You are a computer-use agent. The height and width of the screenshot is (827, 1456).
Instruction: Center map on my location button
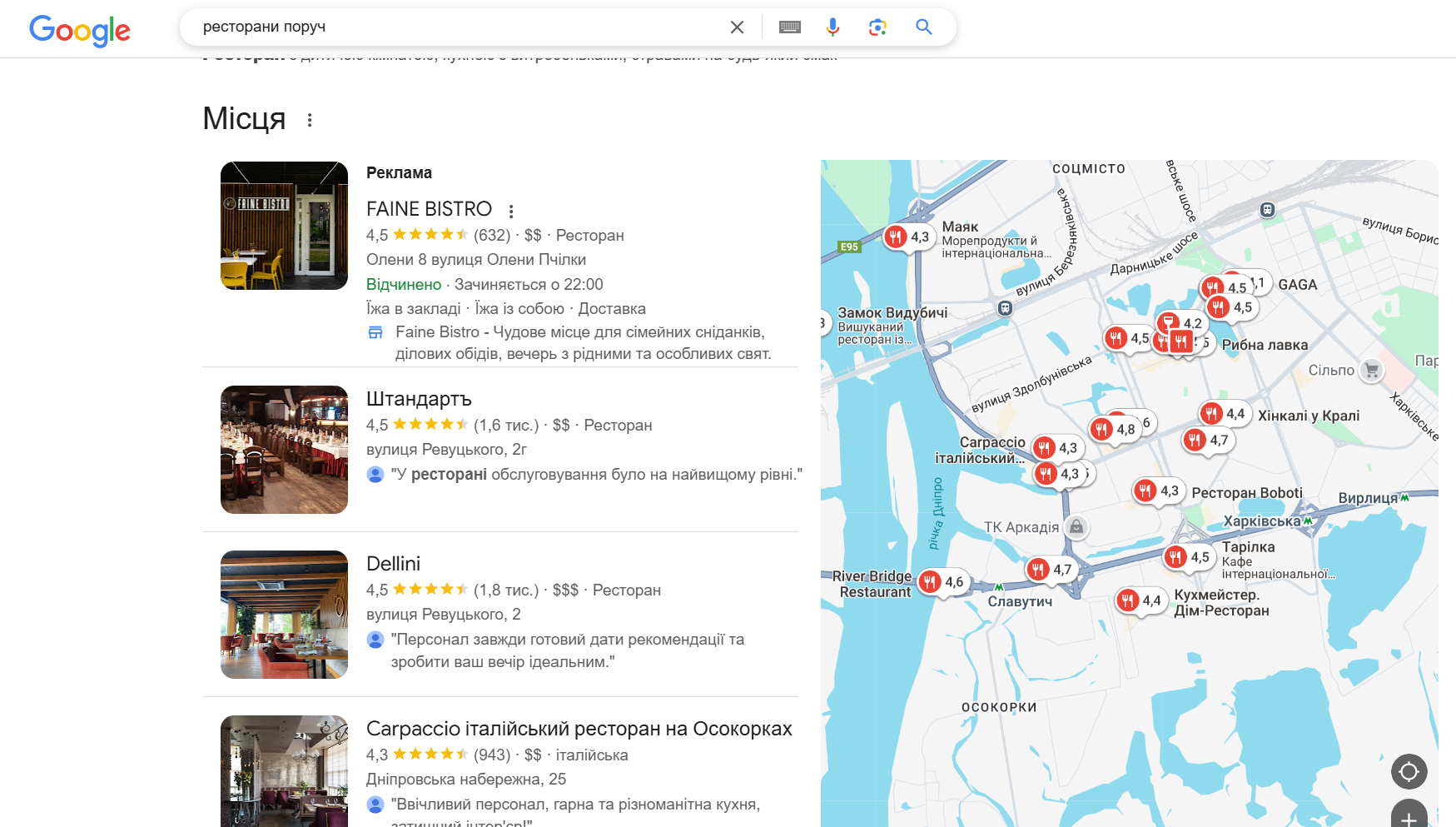[1409, 772]
